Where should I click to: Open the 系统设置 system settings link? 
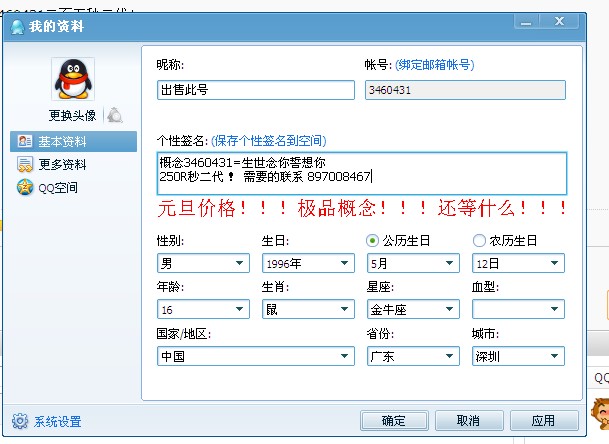(x=57, y=421)
